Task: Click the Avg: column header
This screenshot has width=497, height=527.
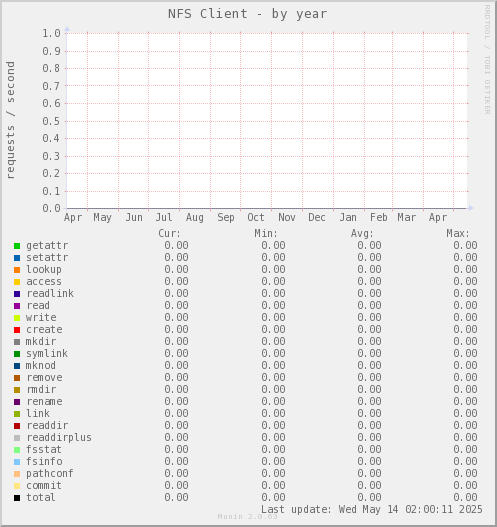Action: [x=362, y=233]
